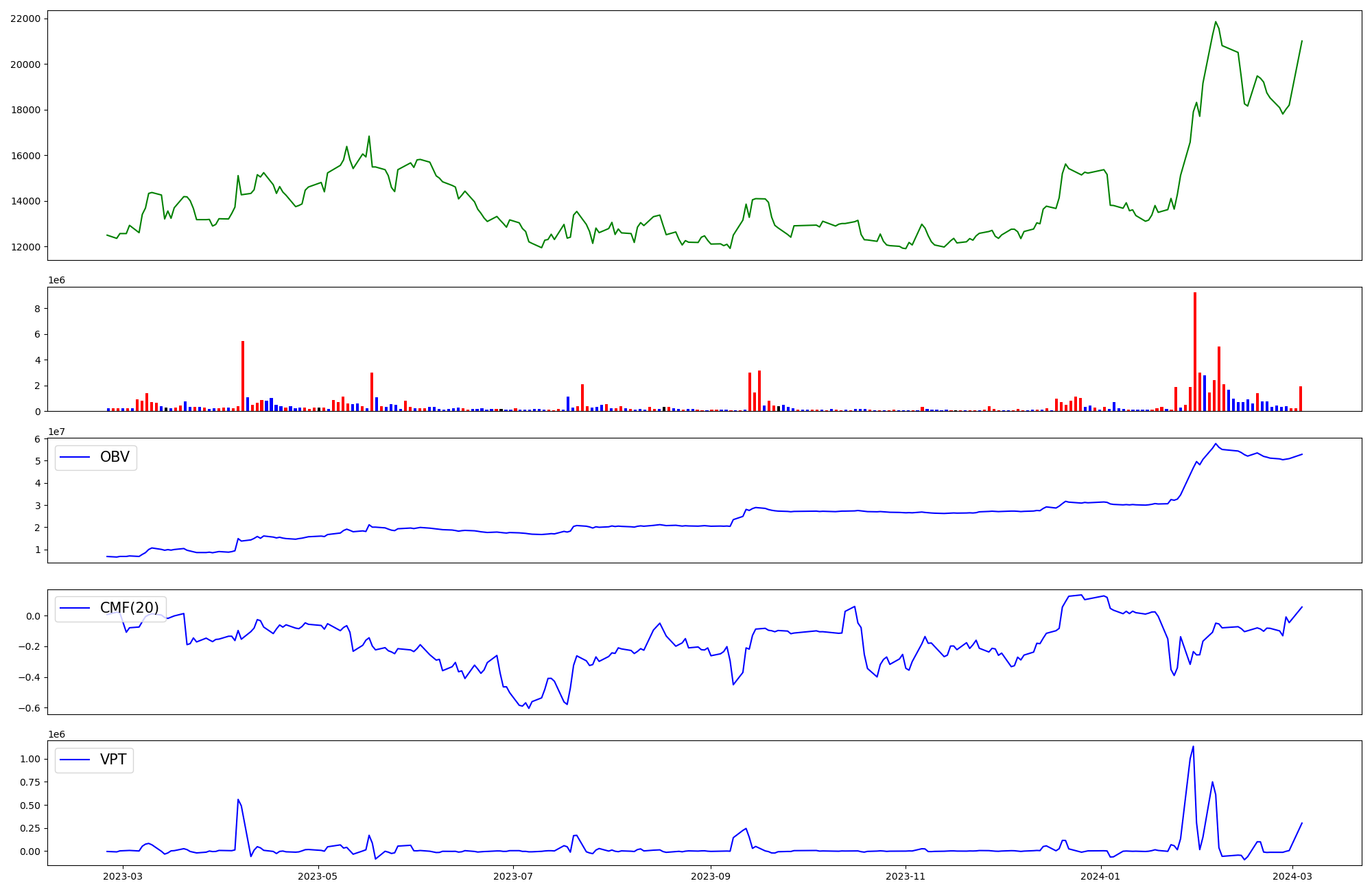
Task: Click the highest spike of the VPT line
Action: [1193, 747]
